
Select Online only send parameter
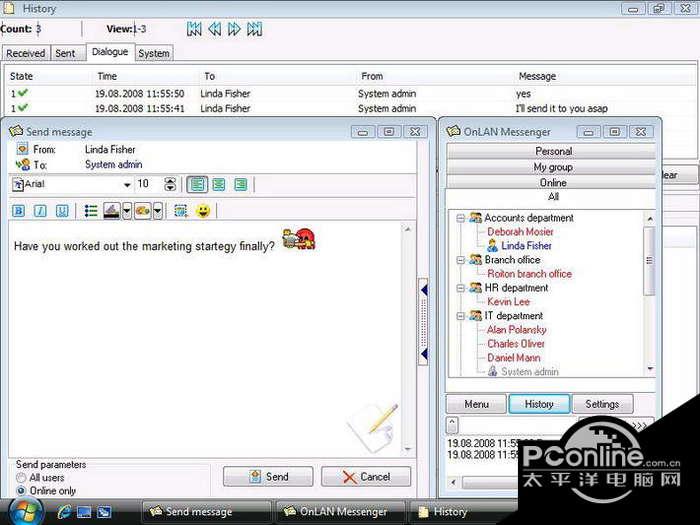click(21, 491)
